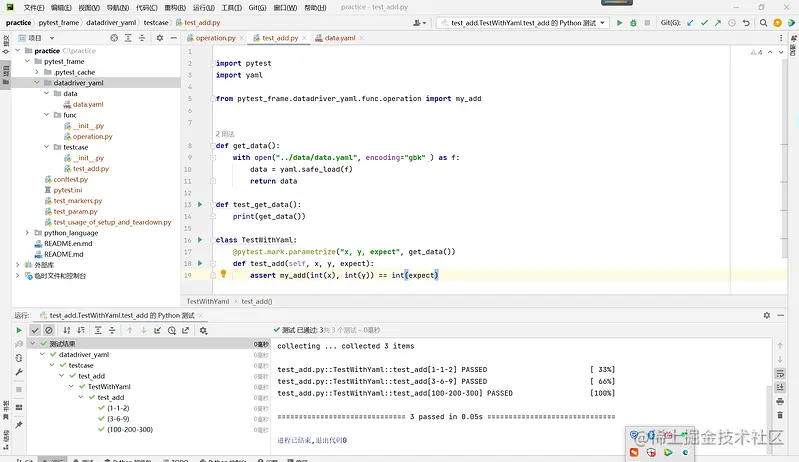The image size is (799, 462).
Task: Toggle show ignored tests button
Action: [x=49, y=331]
